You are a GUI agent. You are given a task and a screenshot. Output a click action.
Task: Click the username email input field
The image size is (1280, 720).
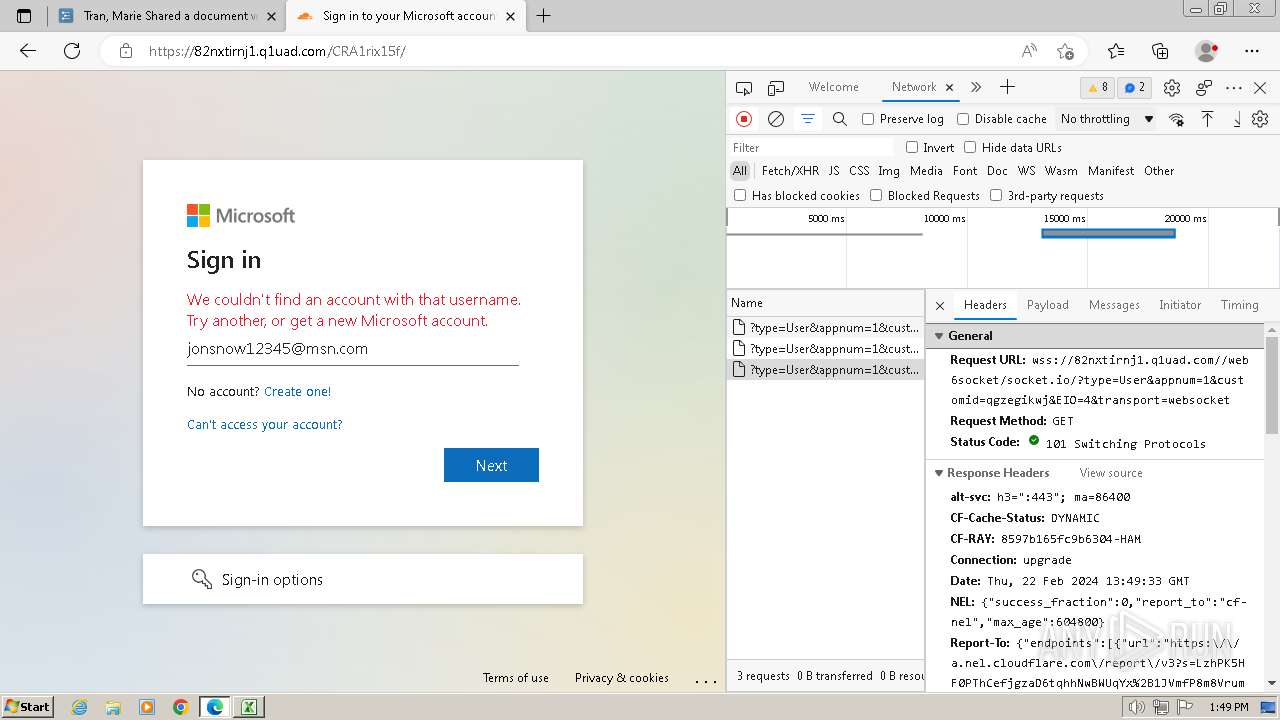click(352, 349)
